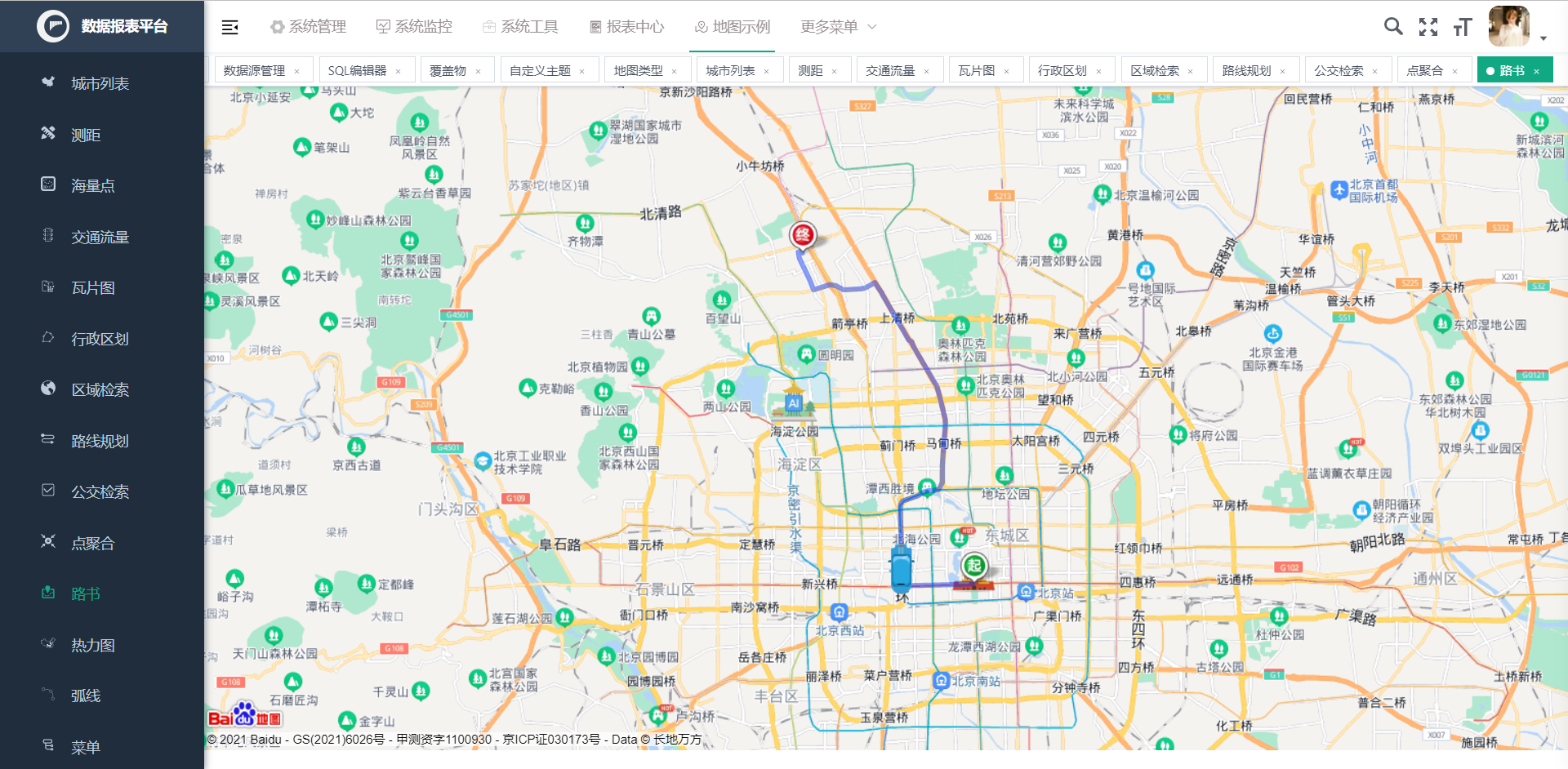Open the user avatar dropdown menu

pyautogui.click(x=1510, y=27)
